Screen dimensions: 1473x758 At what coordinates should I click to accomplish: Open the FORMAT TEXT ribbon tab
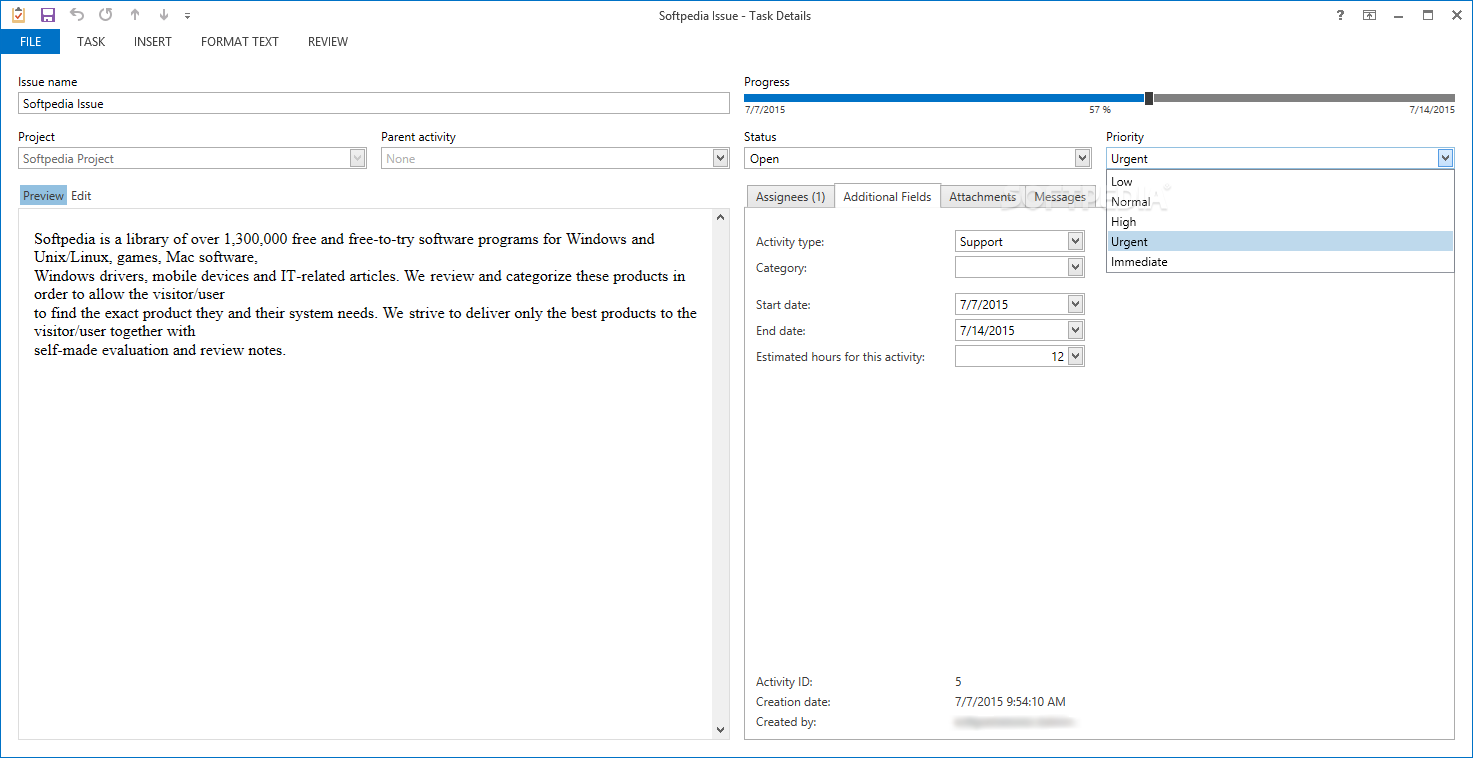240,42
